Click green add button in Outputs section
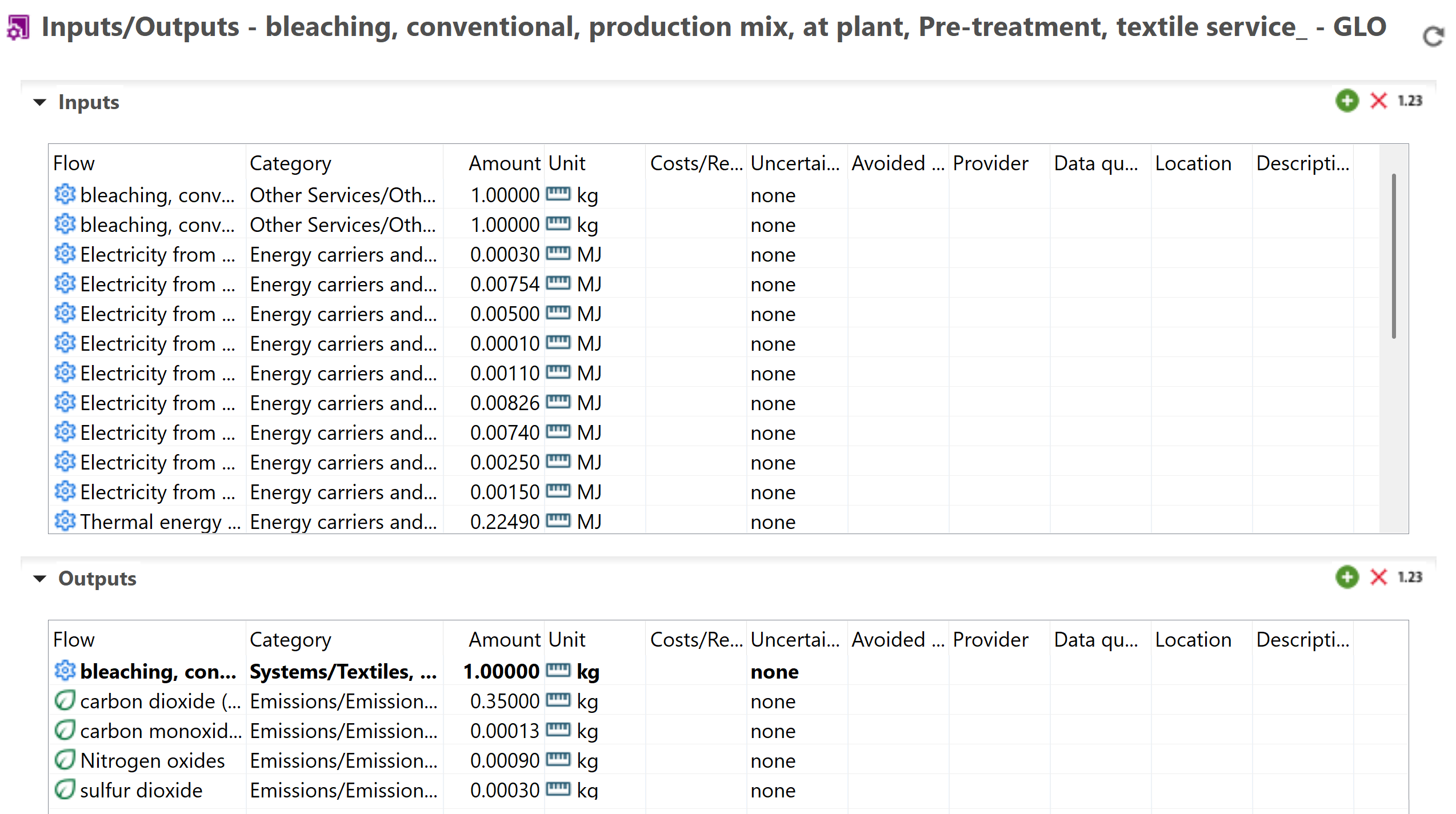Image resolution: width=1456 pixels, height=814 pixels. (x=1346, y=577)
